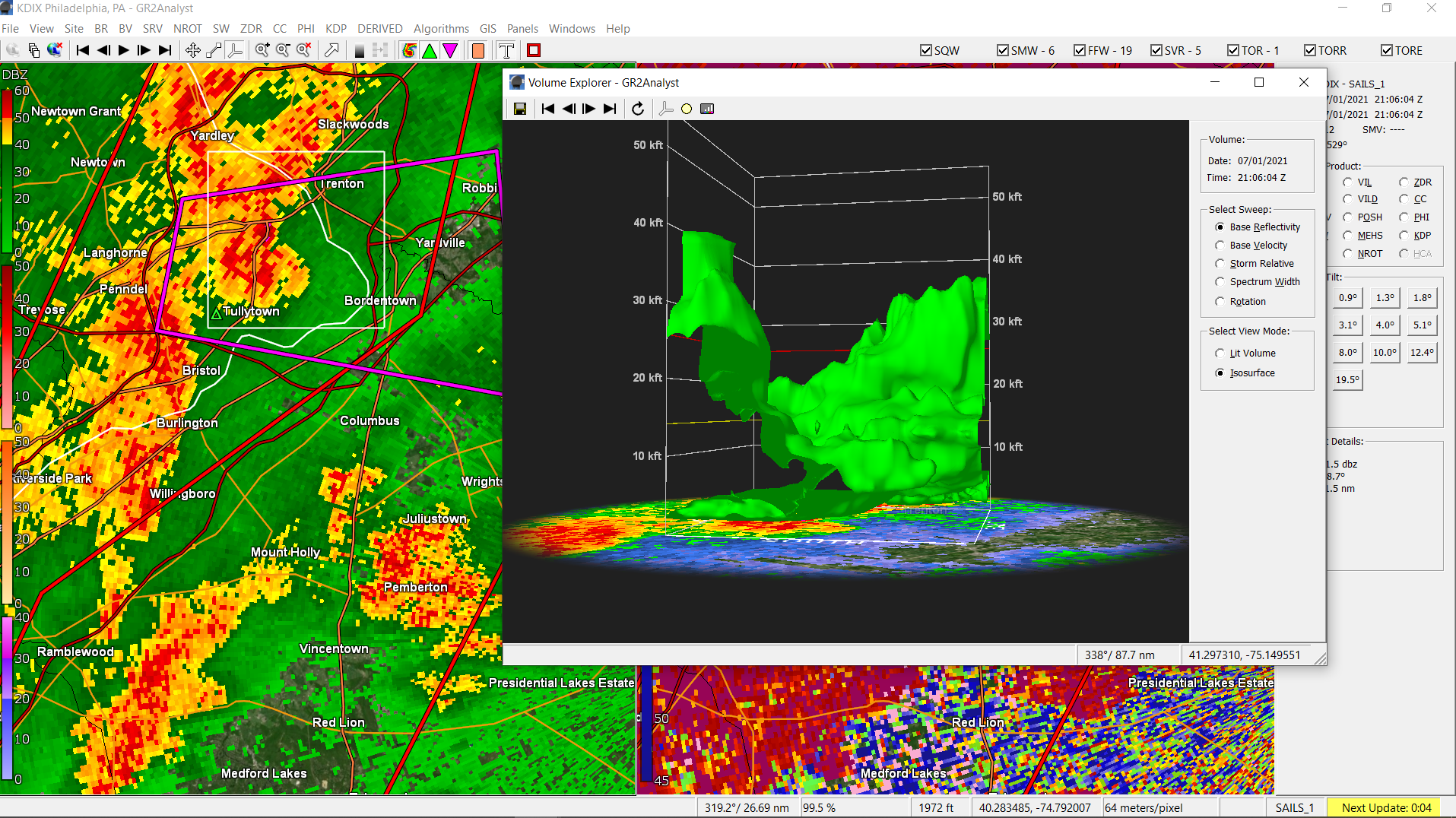Screen dimensions: 1456x818
Task: Click the red square outline icon
Action: [534, 50]
